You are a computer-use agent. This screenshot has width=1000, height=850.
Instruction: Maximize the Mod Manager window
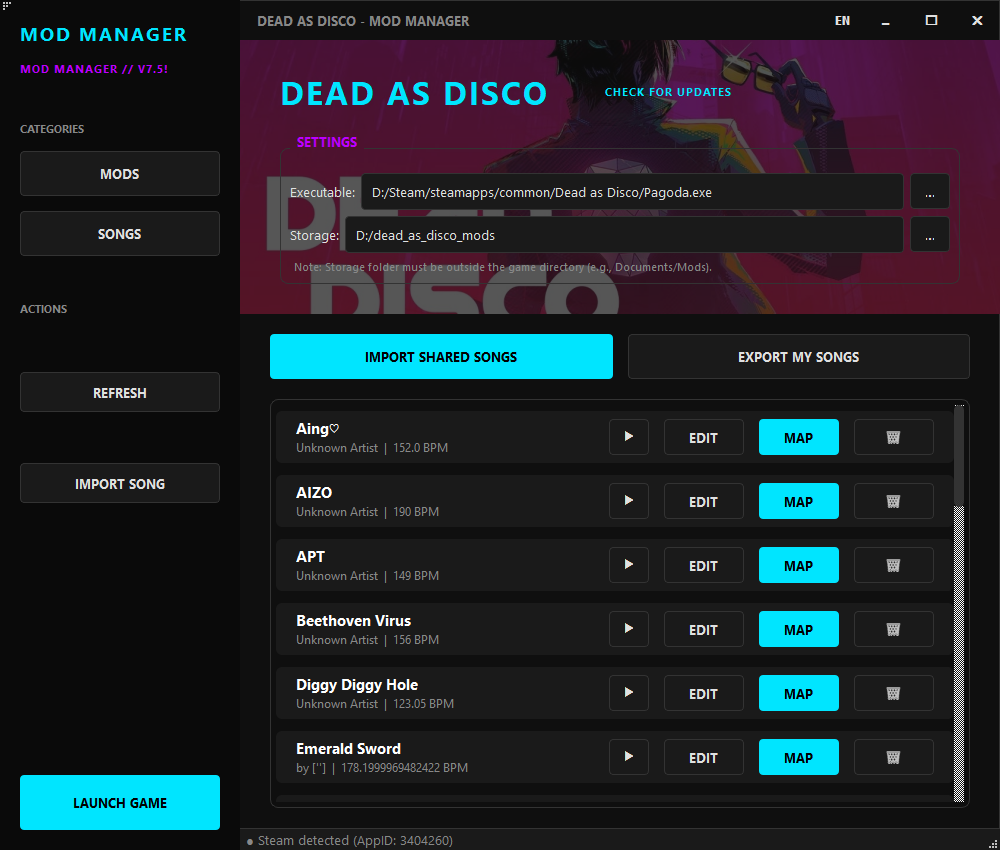pyautogui.click(x=931, y=20)
